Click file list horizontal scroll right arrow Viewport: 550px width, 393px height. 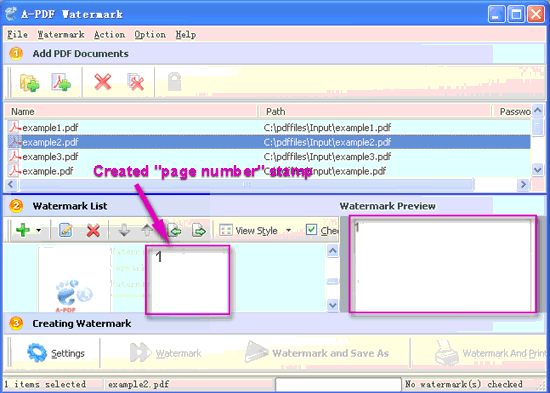point(523,184)
